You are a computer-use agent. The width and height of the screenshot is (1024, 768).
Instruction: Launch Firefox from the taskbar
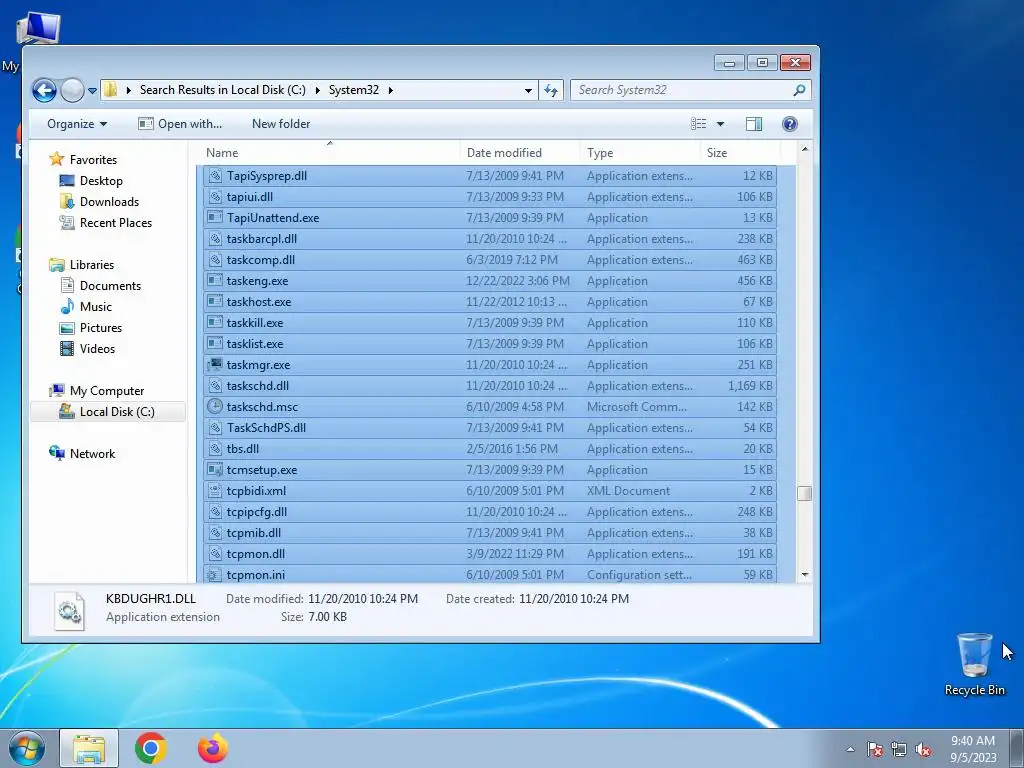[x=213, y=748]
